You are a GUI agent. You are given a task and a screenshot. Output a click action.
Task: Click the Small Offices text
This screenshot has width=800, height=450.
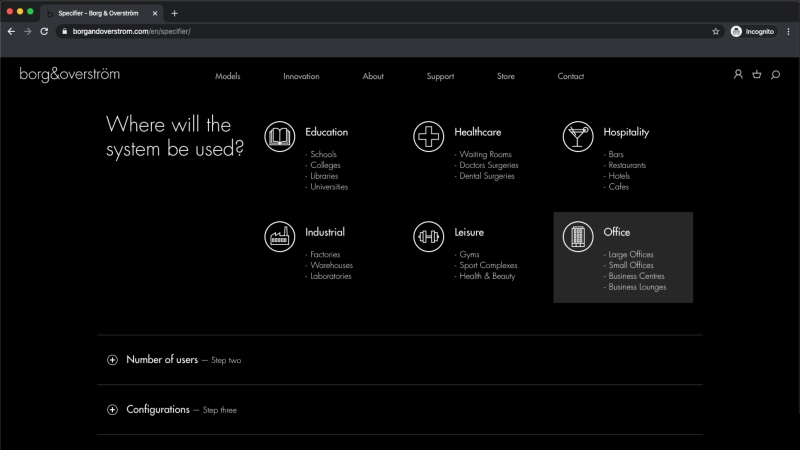[x=631, y=265]
